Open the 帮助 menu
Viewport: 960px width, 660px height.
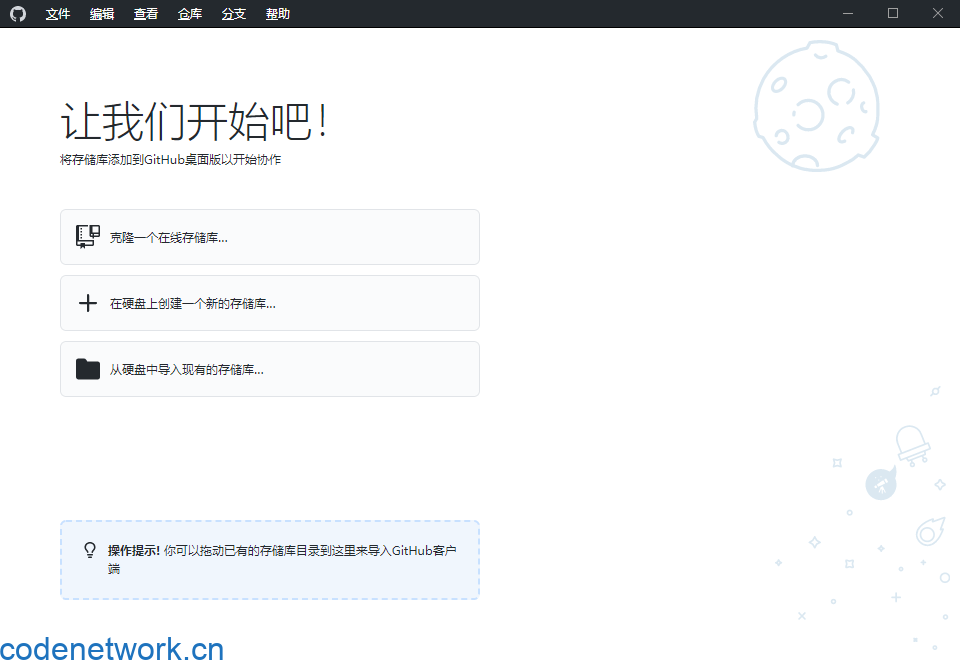(x=277, y=13)
